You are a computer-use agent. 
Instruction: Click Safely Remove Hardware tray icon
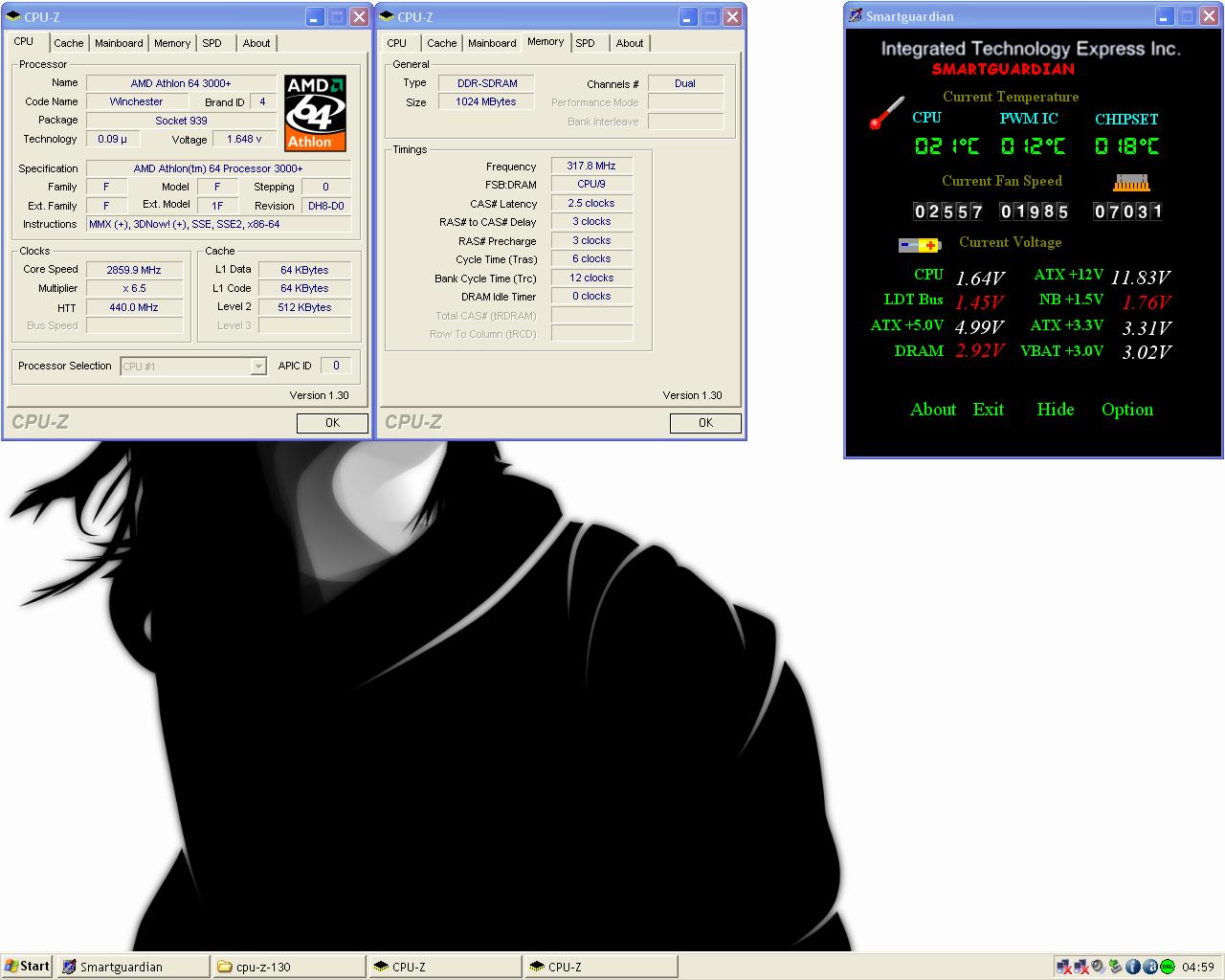pyautogui.click(x=1115, y=967)
